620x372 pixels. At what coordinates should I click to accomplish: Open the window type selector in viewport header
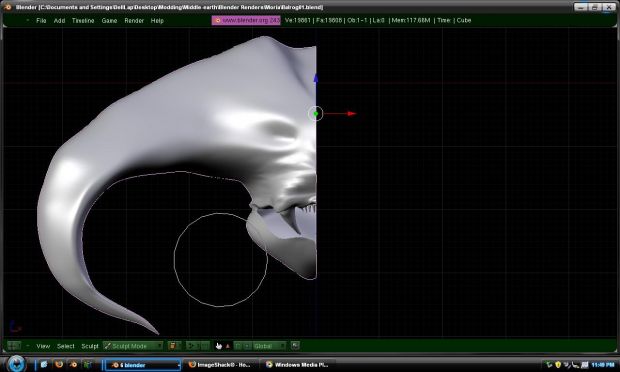[x=13, y=346]
